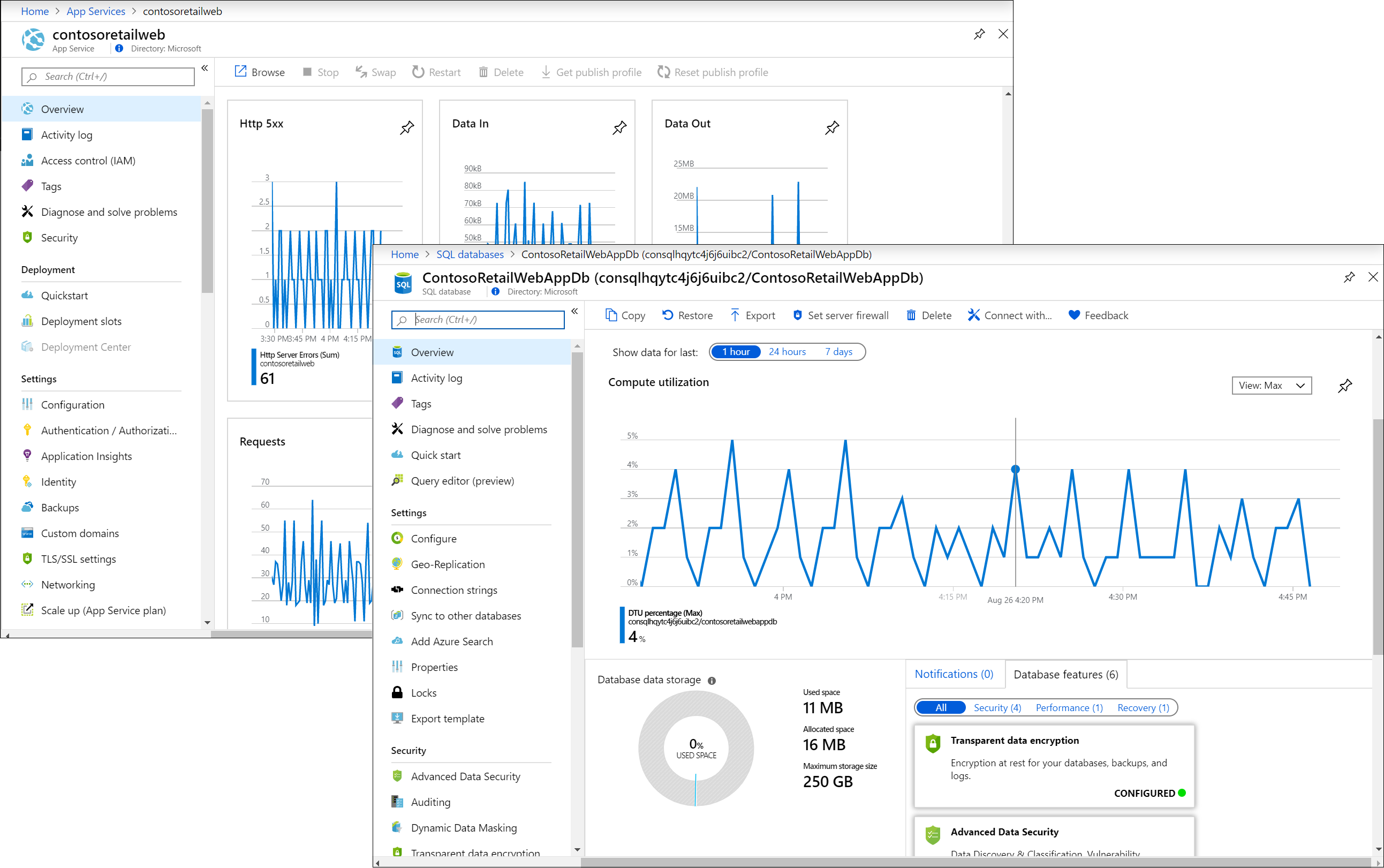Collapse the App Service side menu
Viewport: 1384px width, 868px height.
pyautogui.click(x=205, y=69)
